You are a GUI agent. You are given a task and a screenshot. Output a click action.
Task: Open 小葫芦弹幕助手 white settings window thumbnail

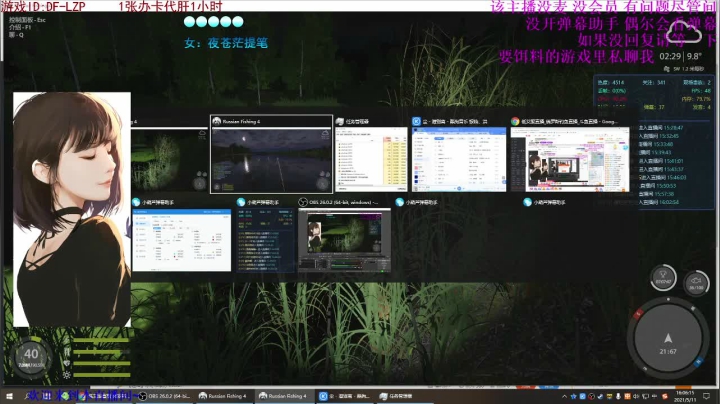pyautogui.click(x=182, y=240)
